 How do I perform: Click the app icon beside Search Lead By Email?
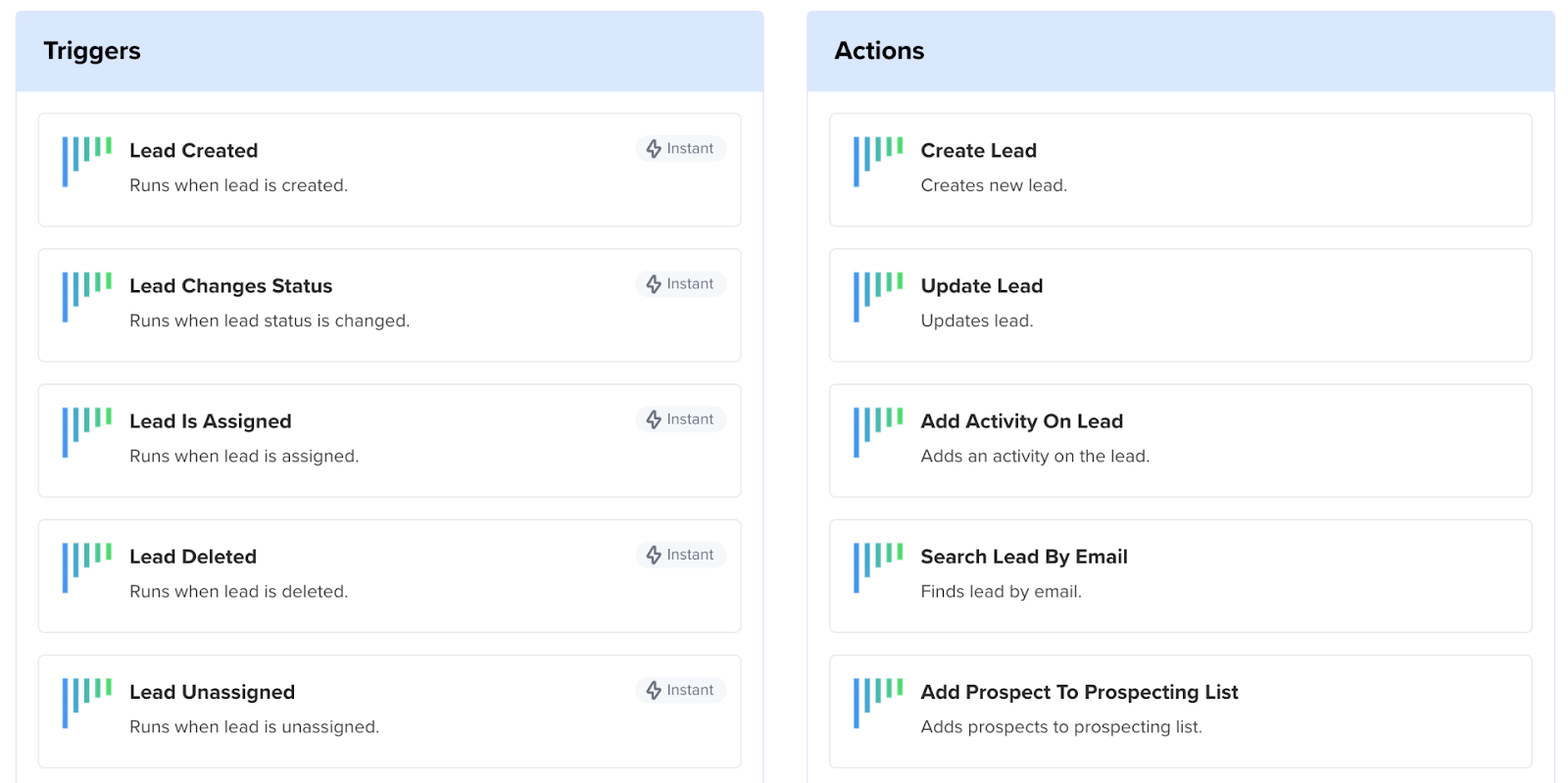pyautogui.click(x=877, y=566)
